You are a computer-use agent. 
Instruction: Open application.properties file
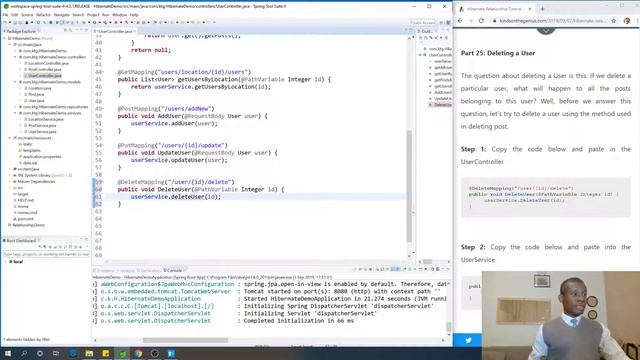[x=40, y=156]
